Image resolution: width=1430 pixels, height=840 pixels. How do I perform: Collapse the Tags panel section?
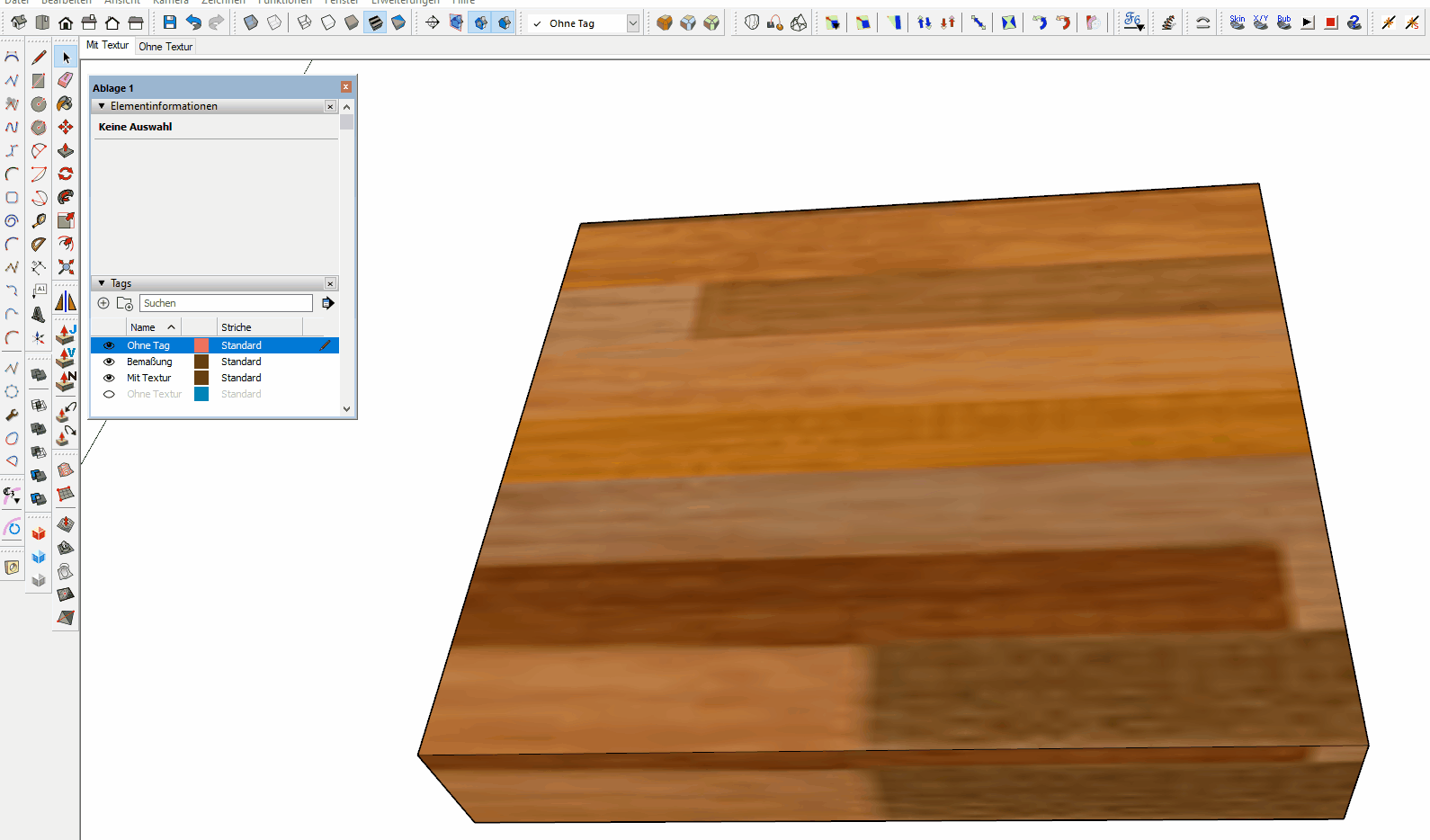click(102, 283)
